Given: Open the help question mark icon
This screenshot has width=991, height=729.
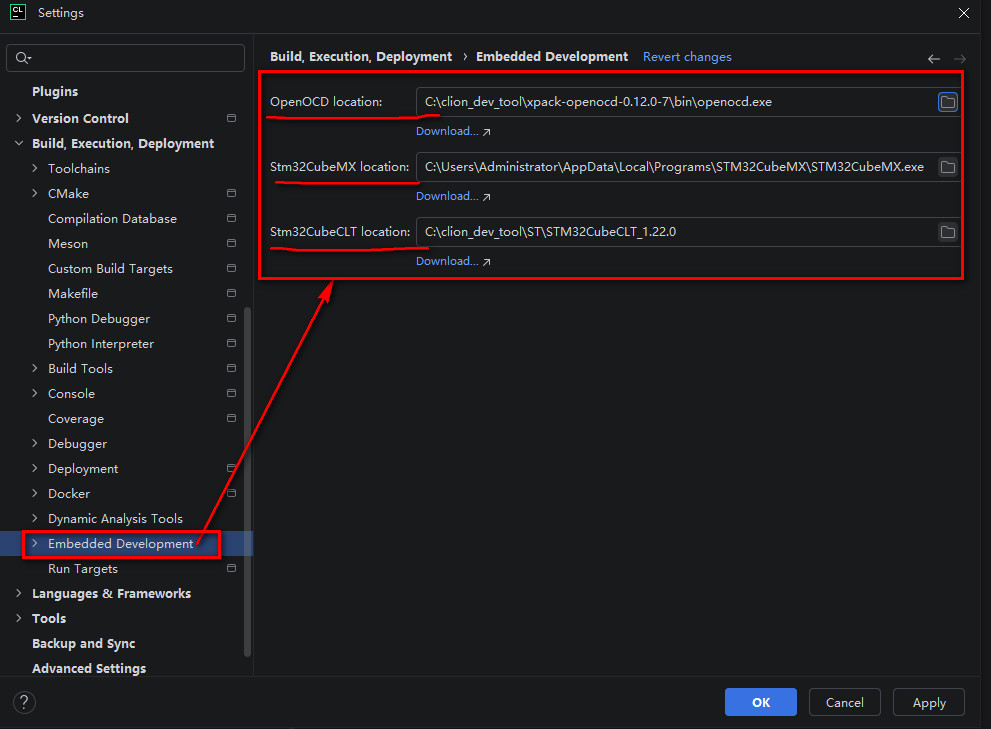Looking at the screenshot, I should pyautogui.click(x=24, y=702).
